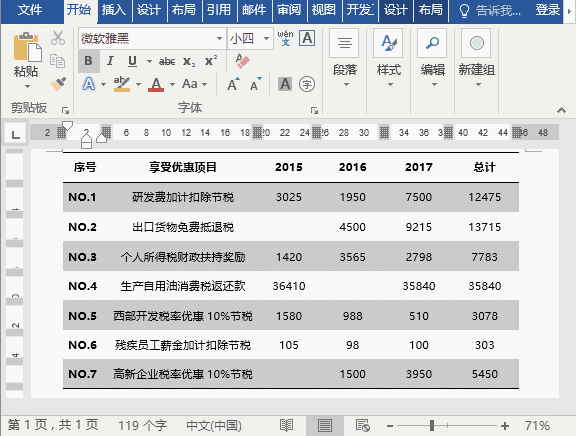Open the 样式 styles group
The height and width of the screenshot is (436, 576).
[x=388, y=59]
